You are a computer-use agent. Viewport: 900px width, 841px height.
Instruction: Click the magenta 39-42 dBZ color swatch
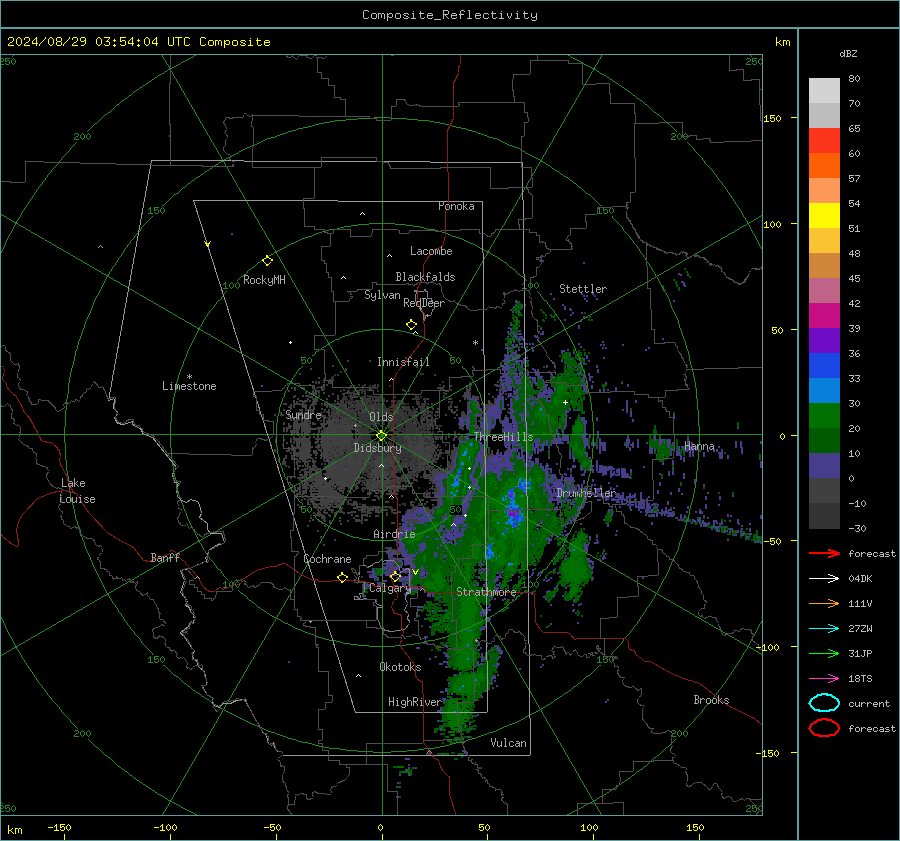[x=824, y=315]
